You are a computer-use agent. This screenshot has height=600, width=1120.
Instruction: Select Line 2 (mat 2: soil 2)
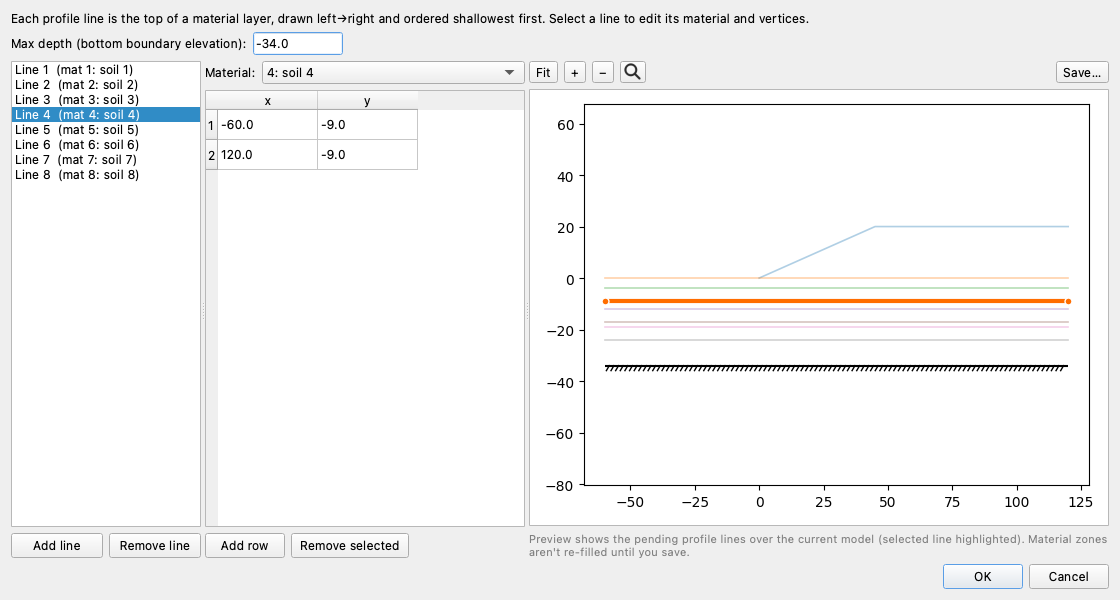(106, 84)
